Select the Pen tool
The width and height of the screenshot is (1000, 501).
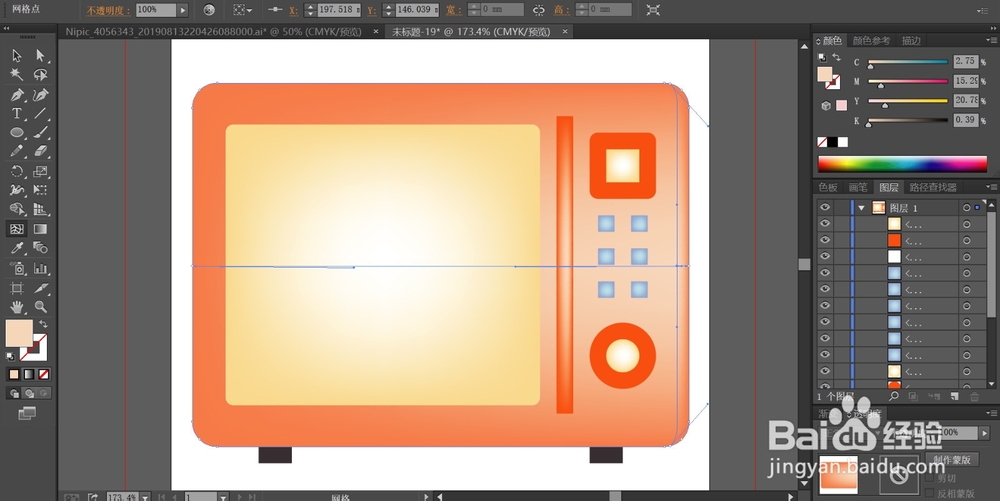[x=17, y=95]
